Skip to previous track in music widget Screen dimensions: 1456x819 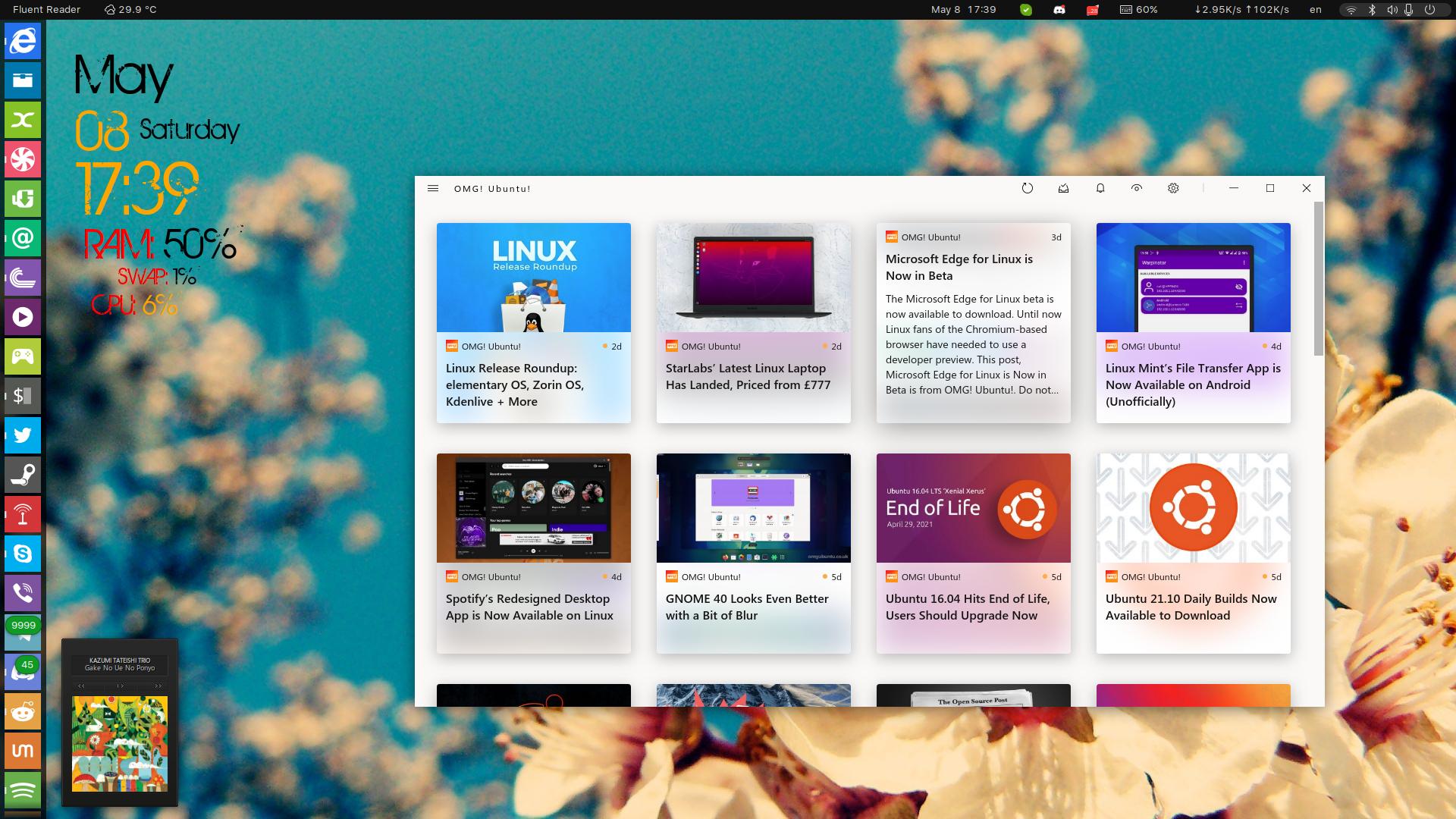(x=82, y=686)
